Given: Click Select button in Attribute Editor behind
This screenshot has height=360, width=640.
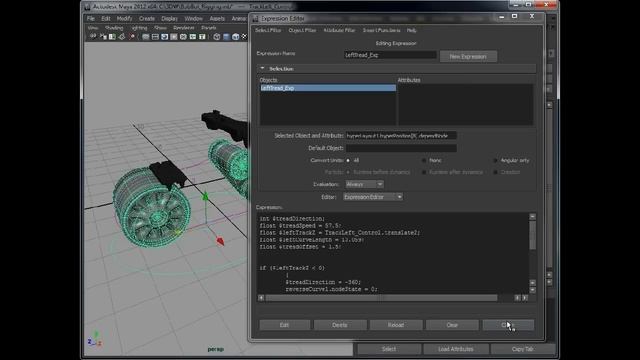Looking at the screenshot, I should pos(389,349).
